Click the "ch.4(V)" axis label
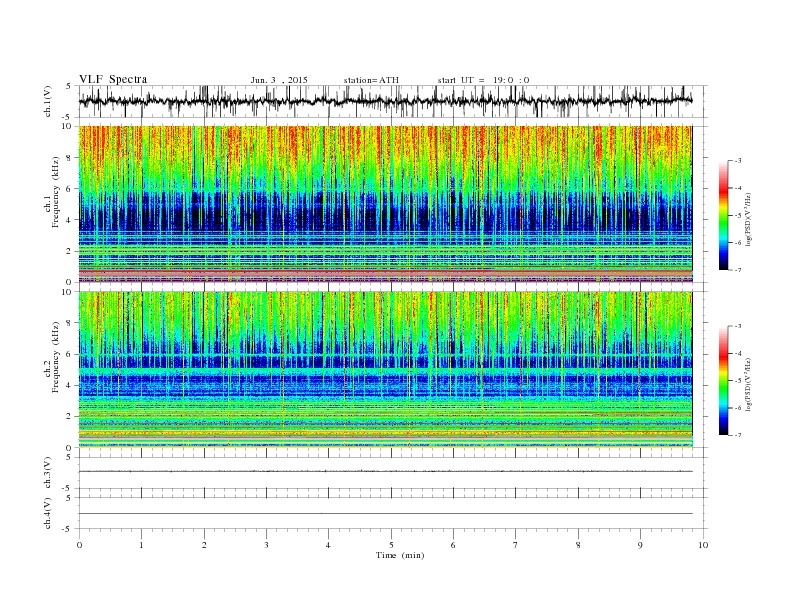The height and width of the screenshot is (612, 792). [48, 513]
